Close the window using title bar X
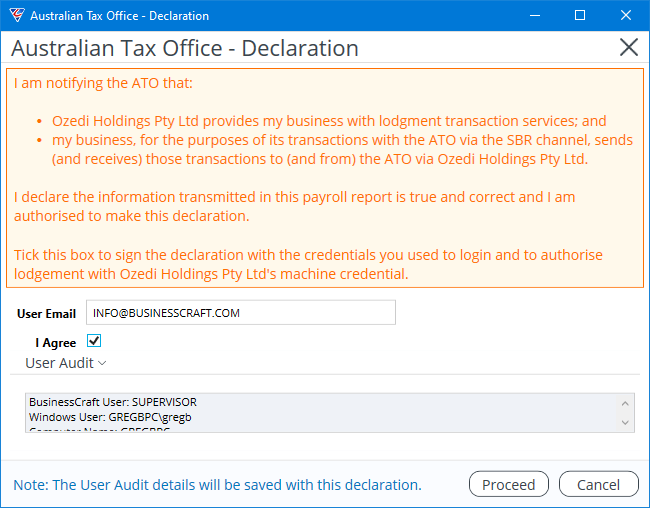650x508 pixels. tap(626, 15)
